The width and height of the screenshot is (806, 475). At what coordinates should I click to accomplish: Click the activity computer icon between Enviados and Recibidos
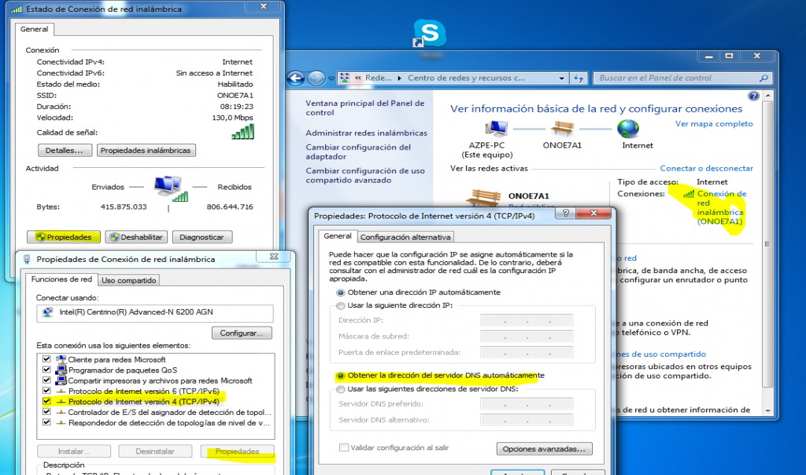point(170,188)
